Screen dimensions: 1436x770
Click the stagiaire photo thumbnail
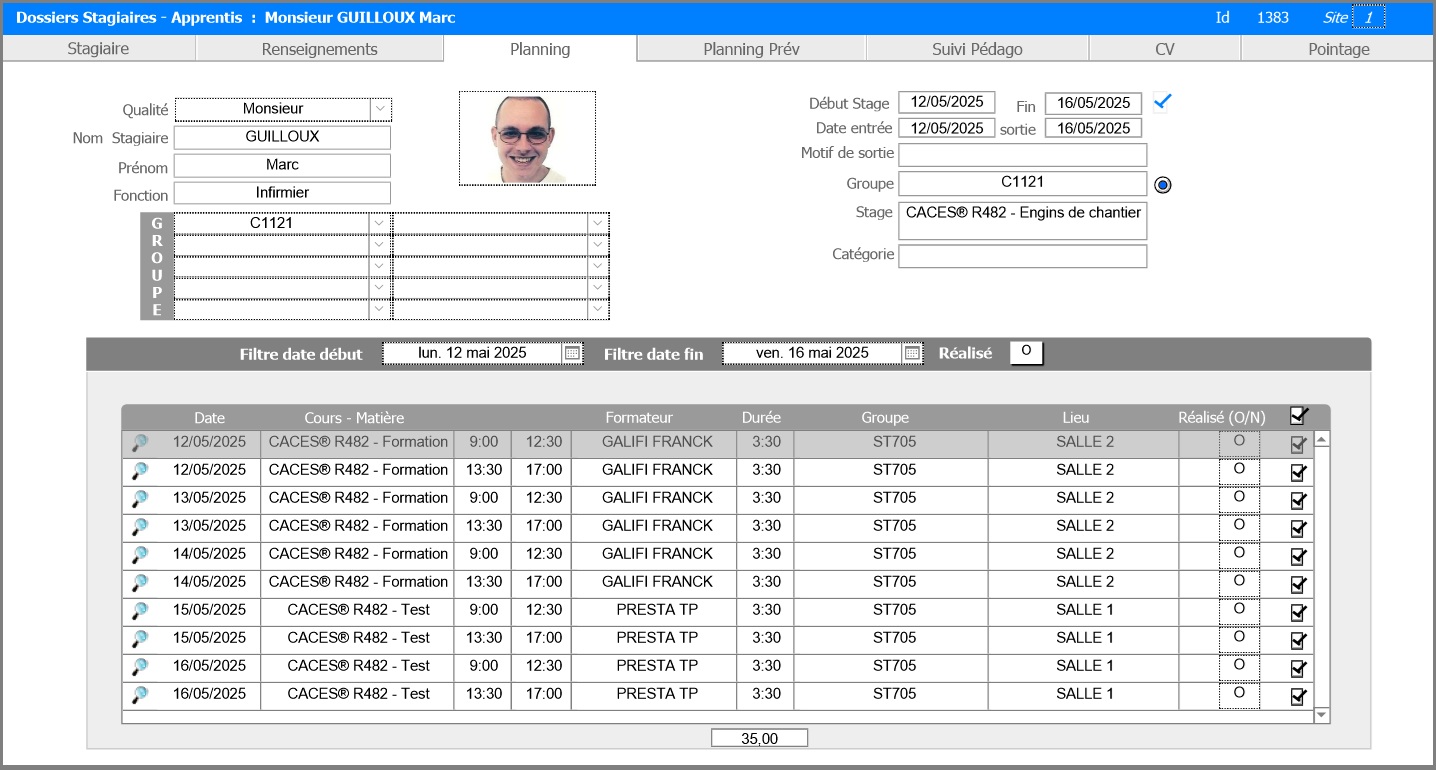tap(527, 137)
